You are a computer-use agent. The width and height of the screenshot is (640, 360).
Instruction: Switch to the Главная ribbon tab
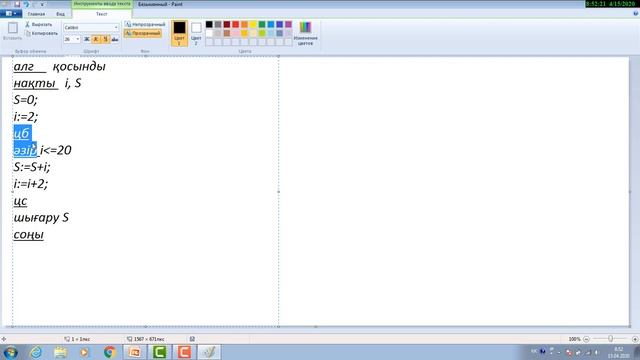pos(36,14)
